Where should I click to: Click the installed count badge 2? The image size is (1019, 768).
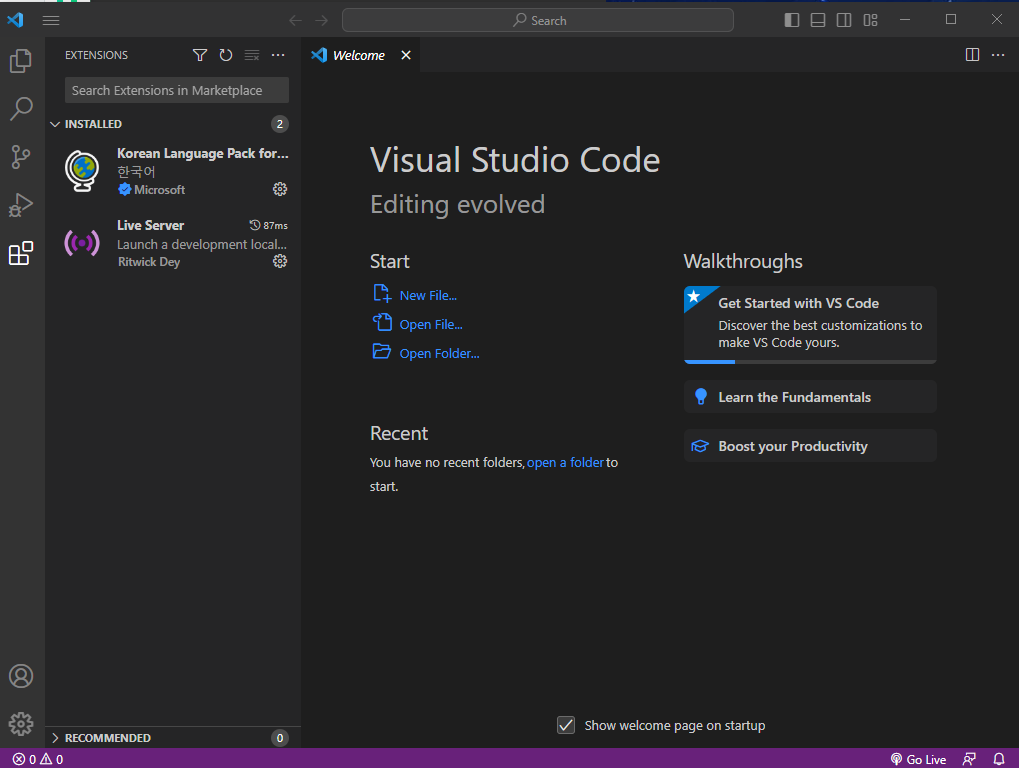279,124
